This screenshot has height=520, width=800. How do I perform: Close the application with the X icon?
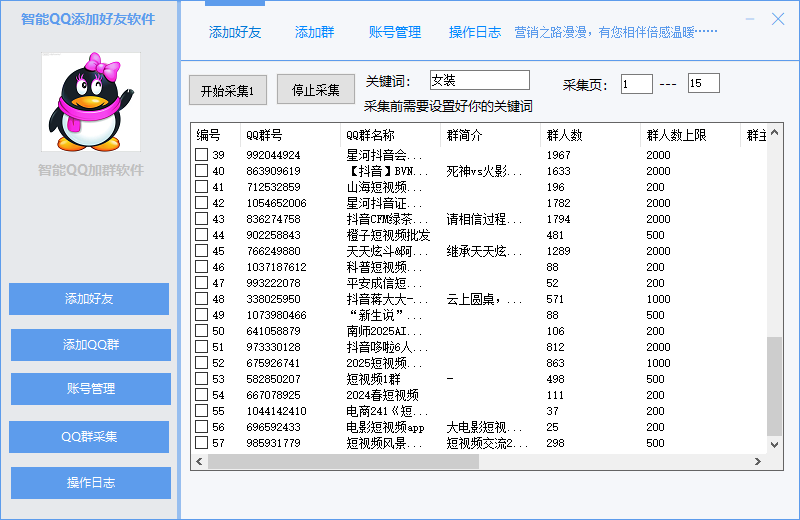tap(778, 19)
